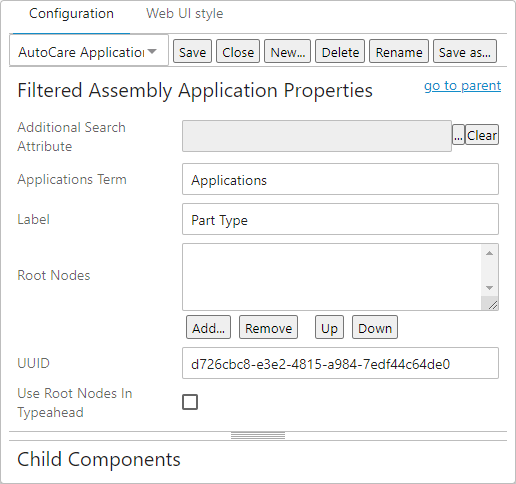
Task: Open the ellipsis attribute picker button
Action: click(458, 135)
